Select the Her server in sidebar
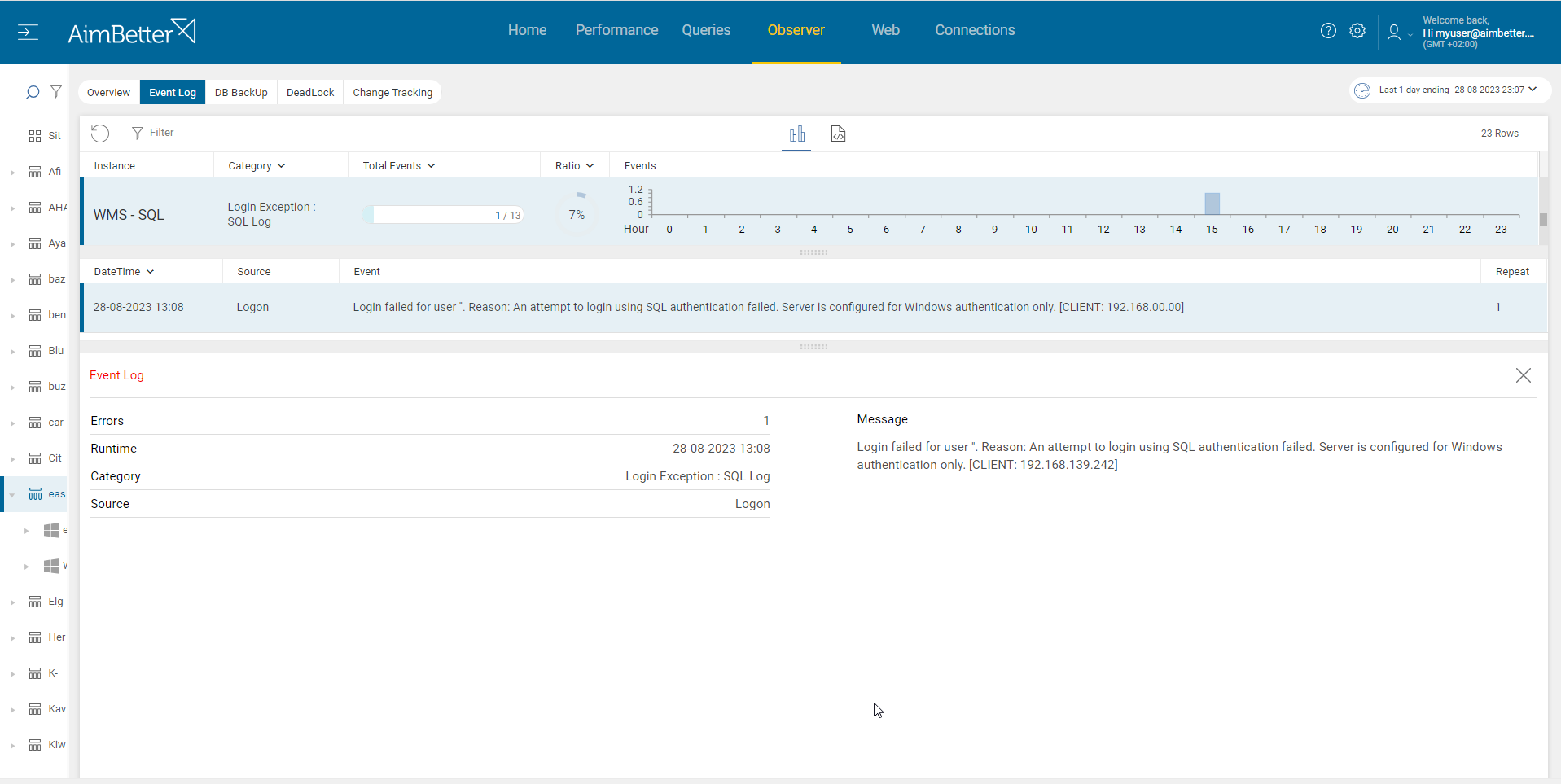Viewport: 1561px width, 784px height. 46,637
